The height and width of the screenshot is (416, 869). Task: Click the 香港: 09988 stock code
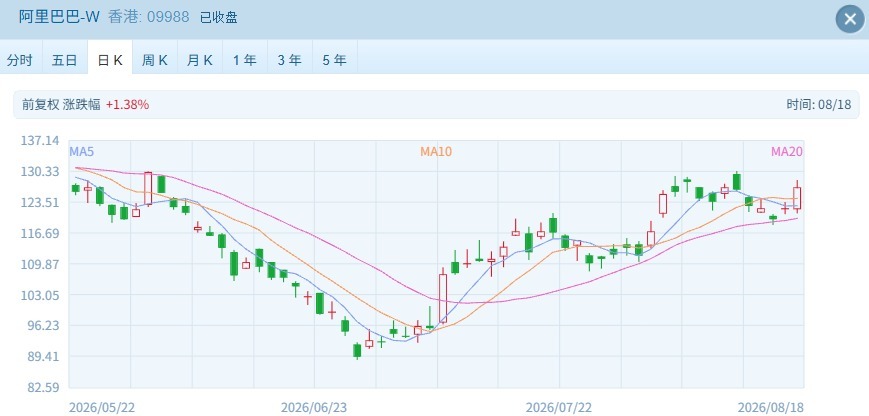point(148,17)
